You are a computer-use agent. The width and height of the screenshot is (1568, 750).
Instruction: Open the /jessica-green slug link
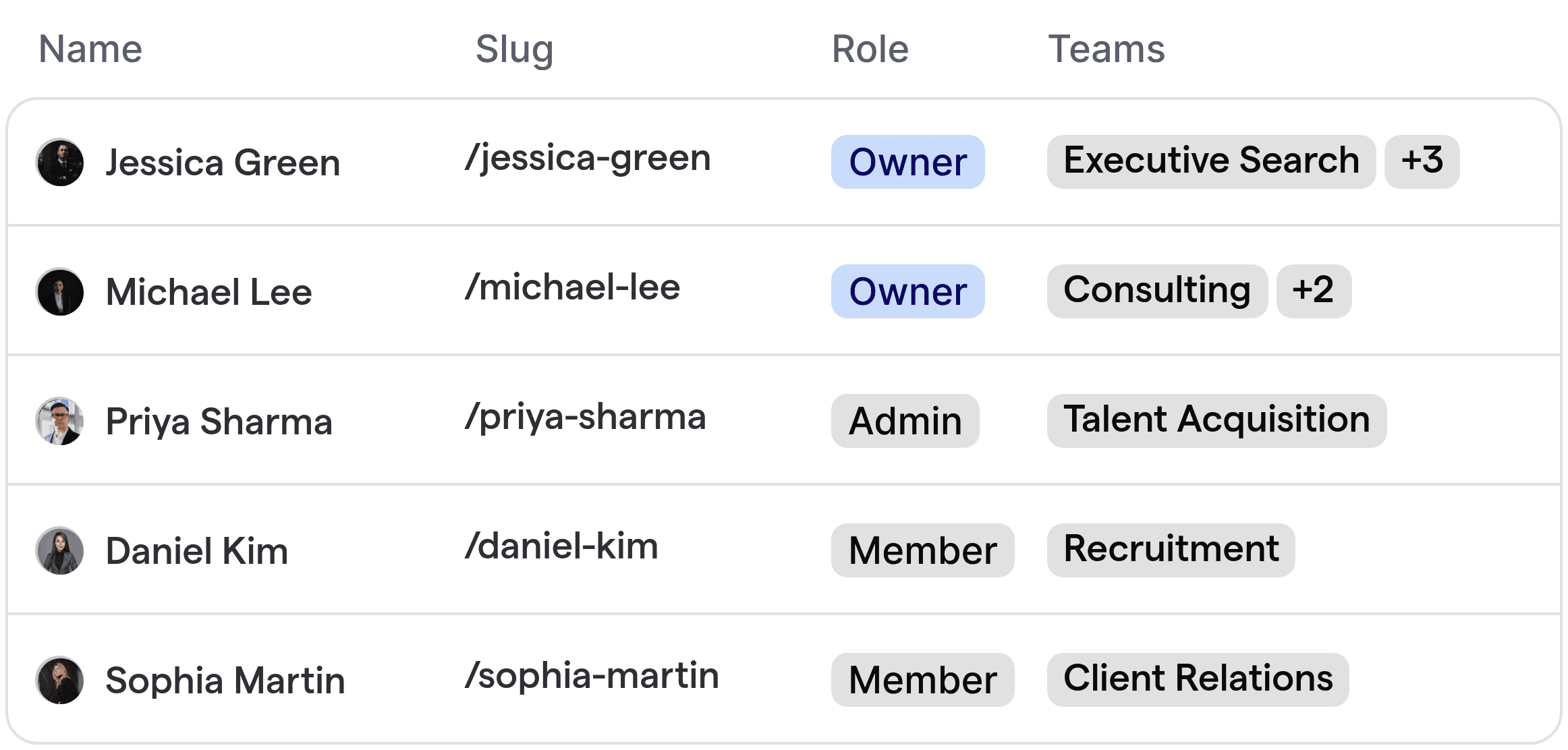[x=587, y=158]
